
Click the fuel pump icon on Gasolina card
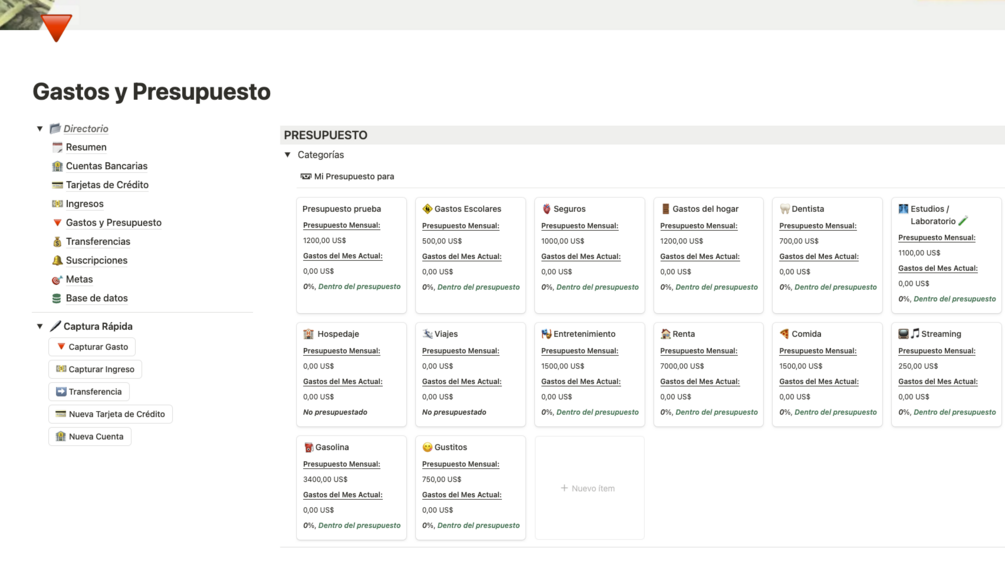tap(308, 447)
